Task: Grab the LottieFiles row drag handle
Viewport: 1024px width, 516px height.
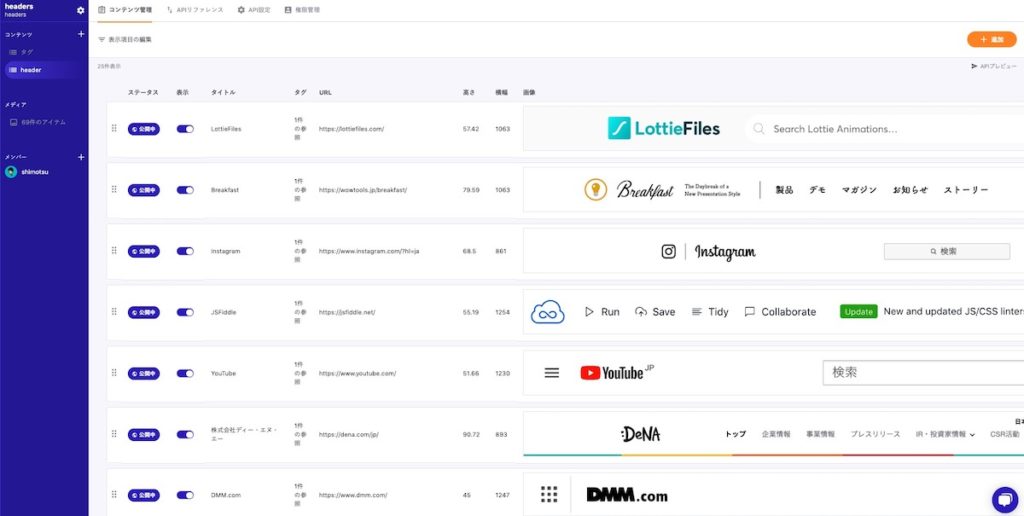Action: [114, 129]
